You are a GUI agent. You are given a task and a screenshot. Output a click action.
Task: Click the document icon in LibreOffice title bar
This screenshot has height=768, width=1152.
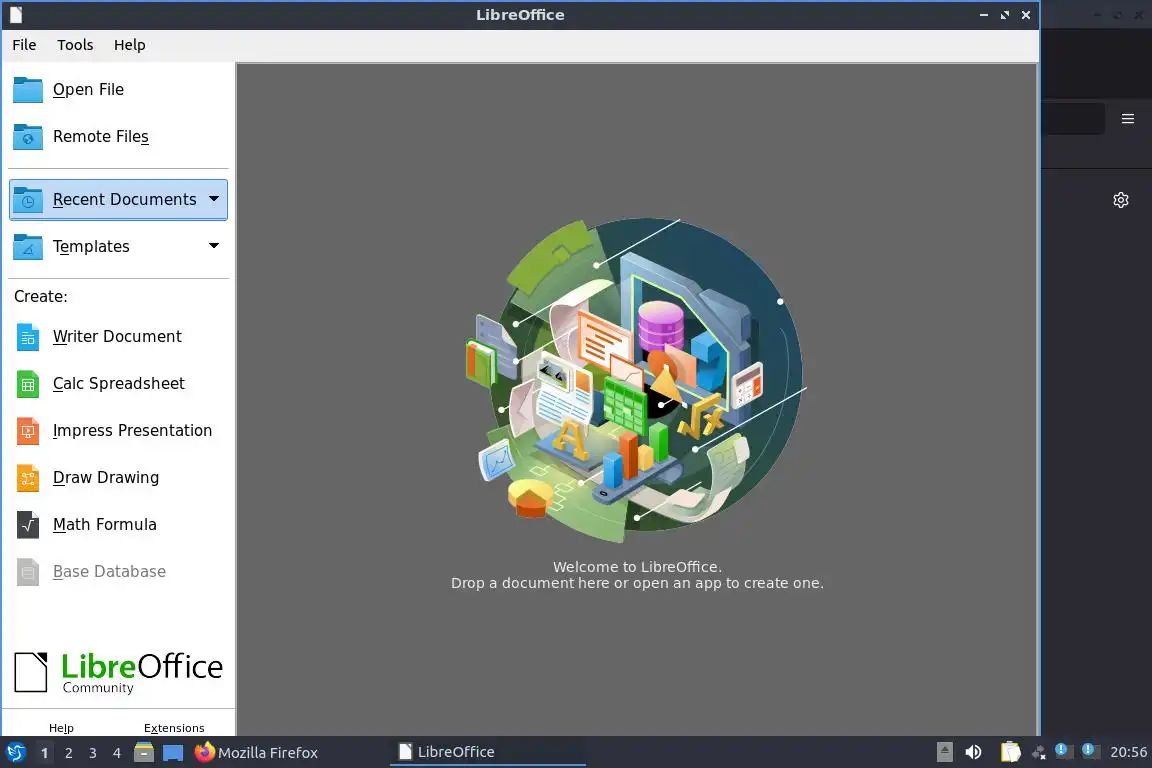[16, 15]
